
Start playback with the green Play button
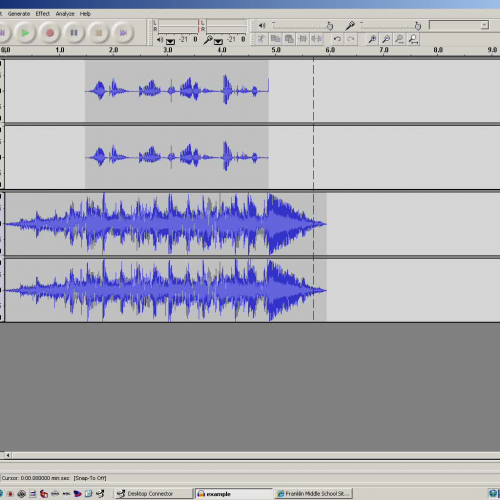coord(25,33)
